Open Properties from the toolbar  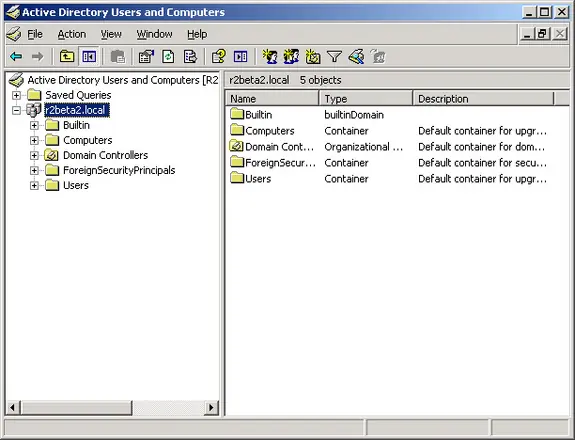[x=146, y=56]
